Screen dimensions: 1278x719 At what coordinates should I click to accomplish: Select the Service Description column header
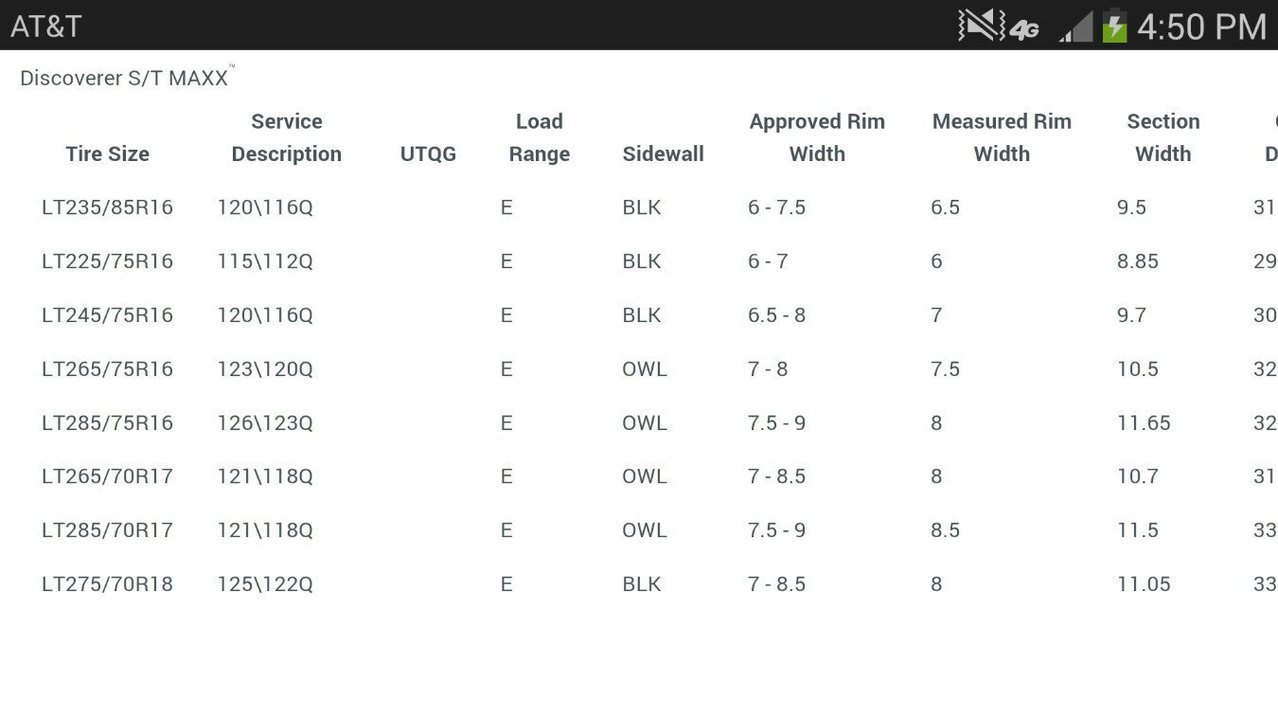(x=286, y=138)
